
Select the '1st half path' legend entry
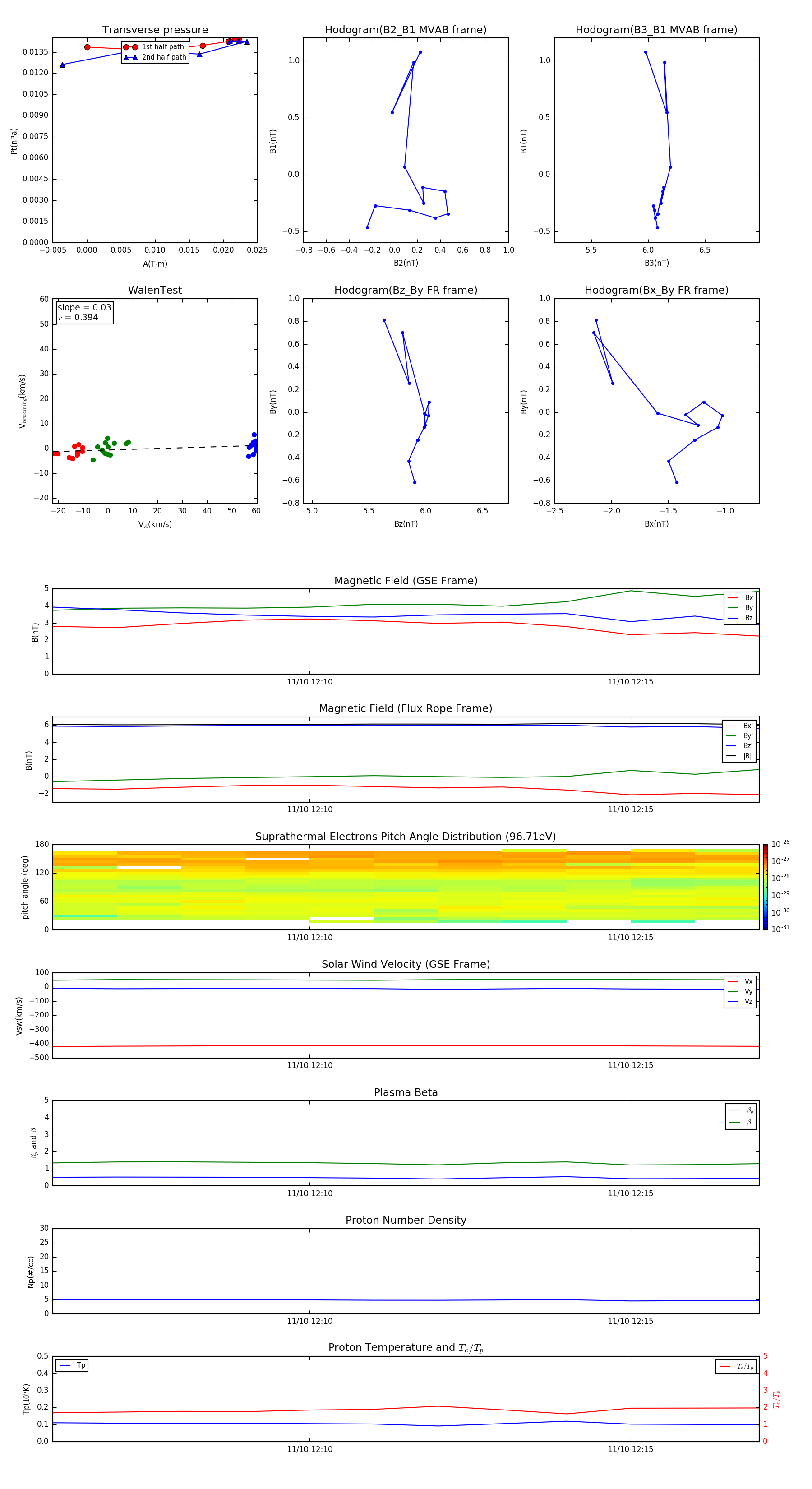click(x=154, y=47)
